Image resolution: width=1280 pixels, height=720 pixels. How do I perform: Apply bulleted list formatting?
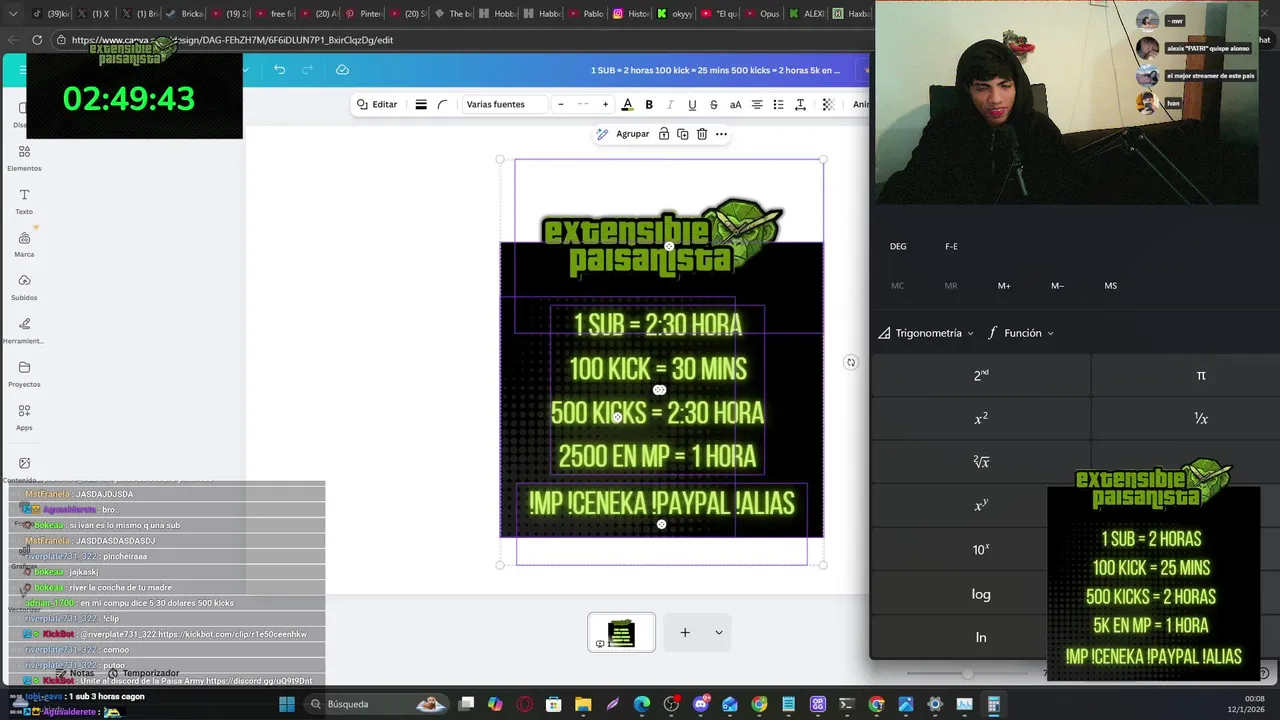point(778,105)
